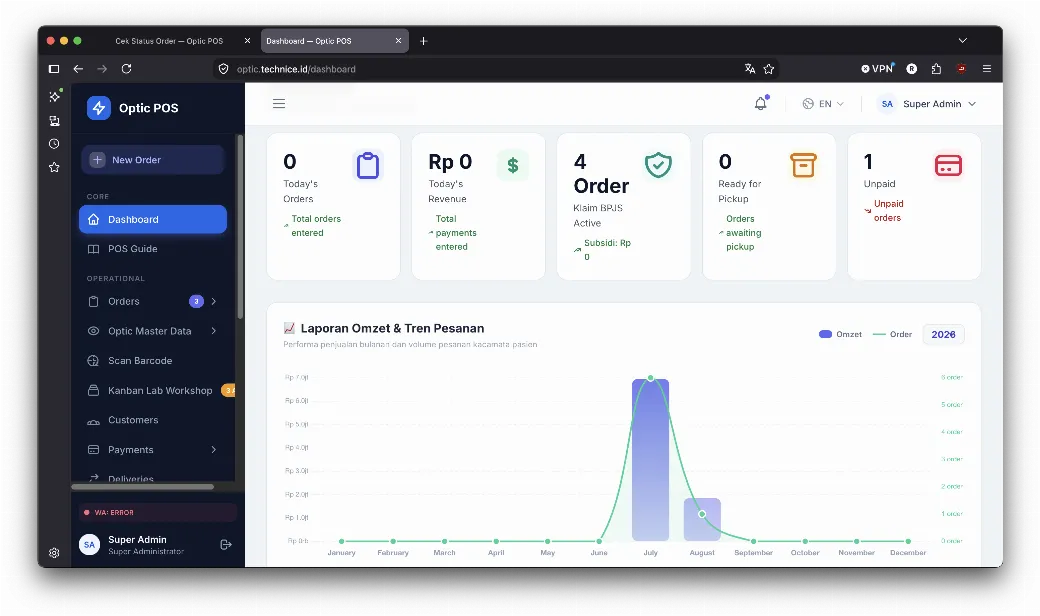The height and width of the screenshot is (616, 1040).
Task: Click the sidebar vertical scrollbar
Action: pos(239,227)
